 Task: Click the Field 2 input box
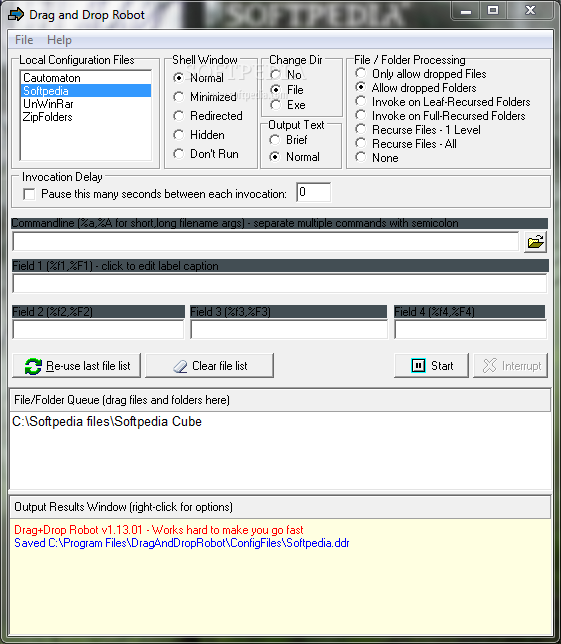(98, 329)
